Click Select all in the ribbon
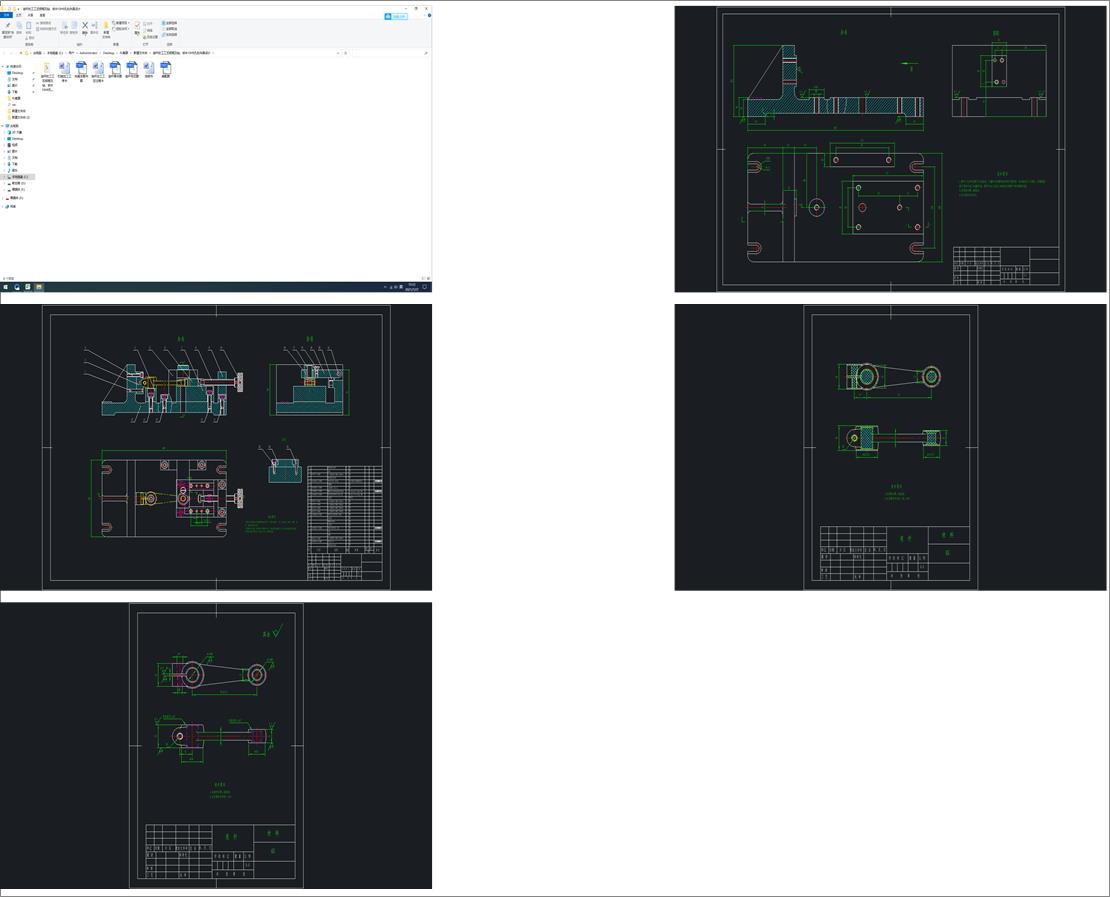The image size is (1110, 897). 170,23
